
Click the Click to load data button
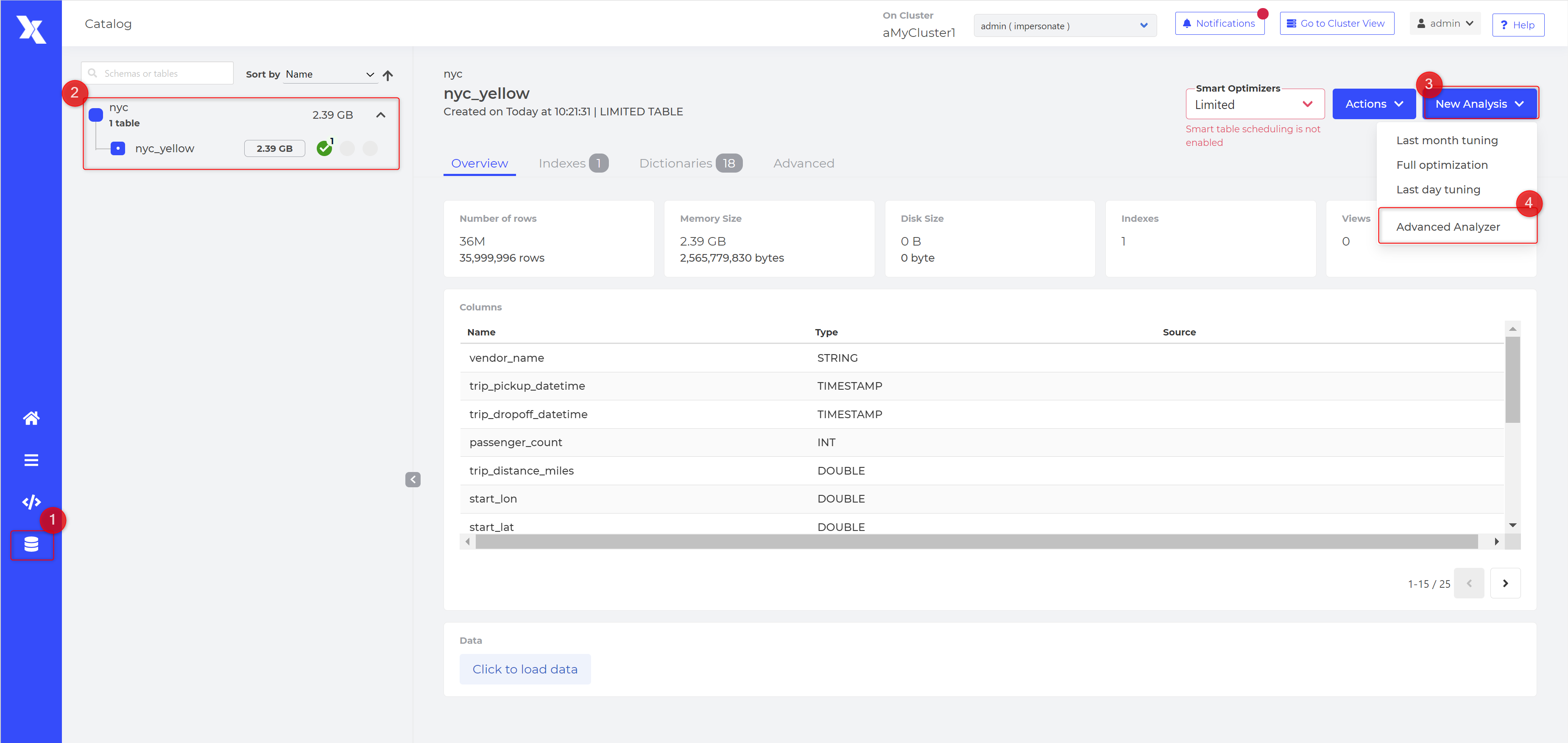point(525,669)
